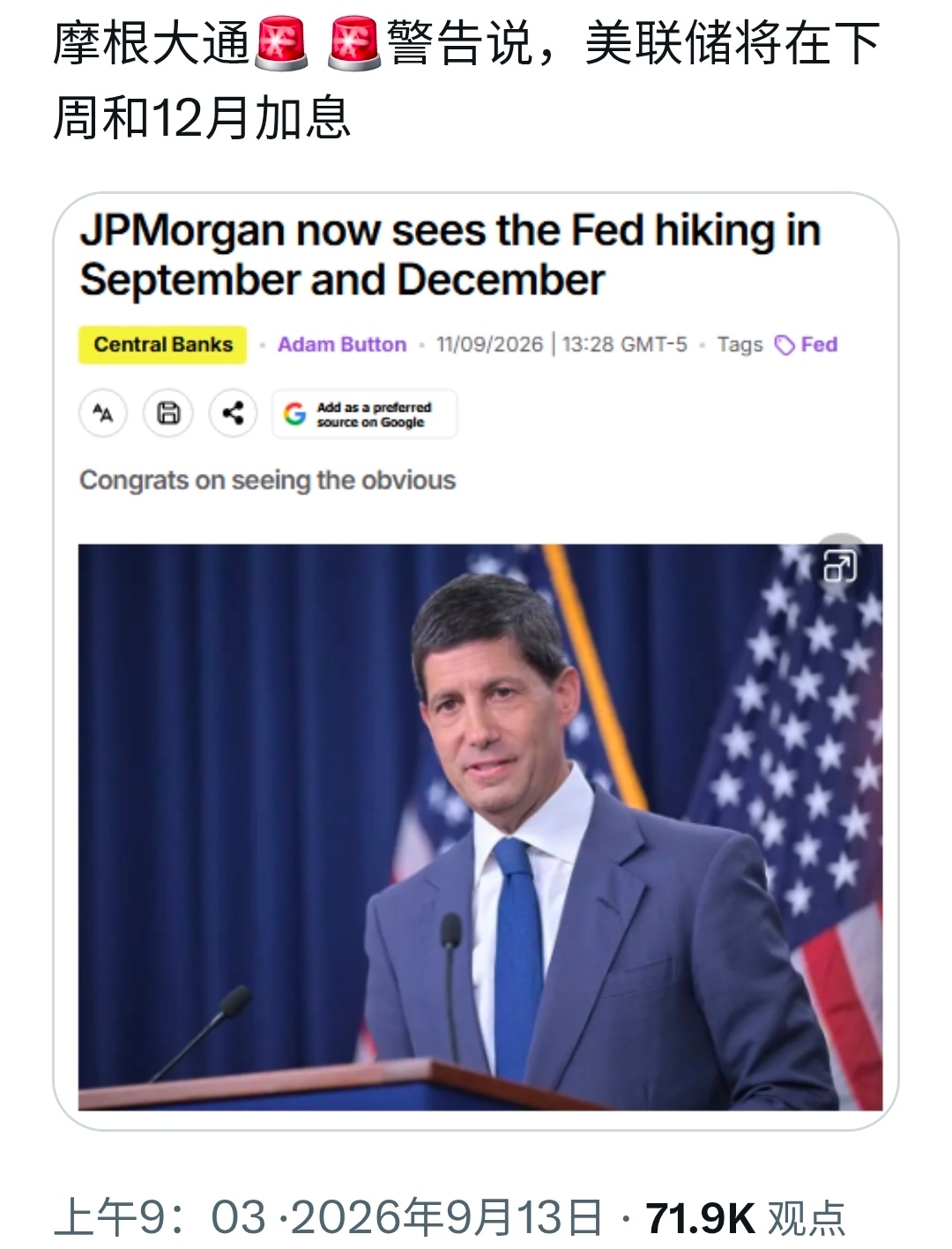Click the Tags label
952x1249 pixels.
point(740,345)
